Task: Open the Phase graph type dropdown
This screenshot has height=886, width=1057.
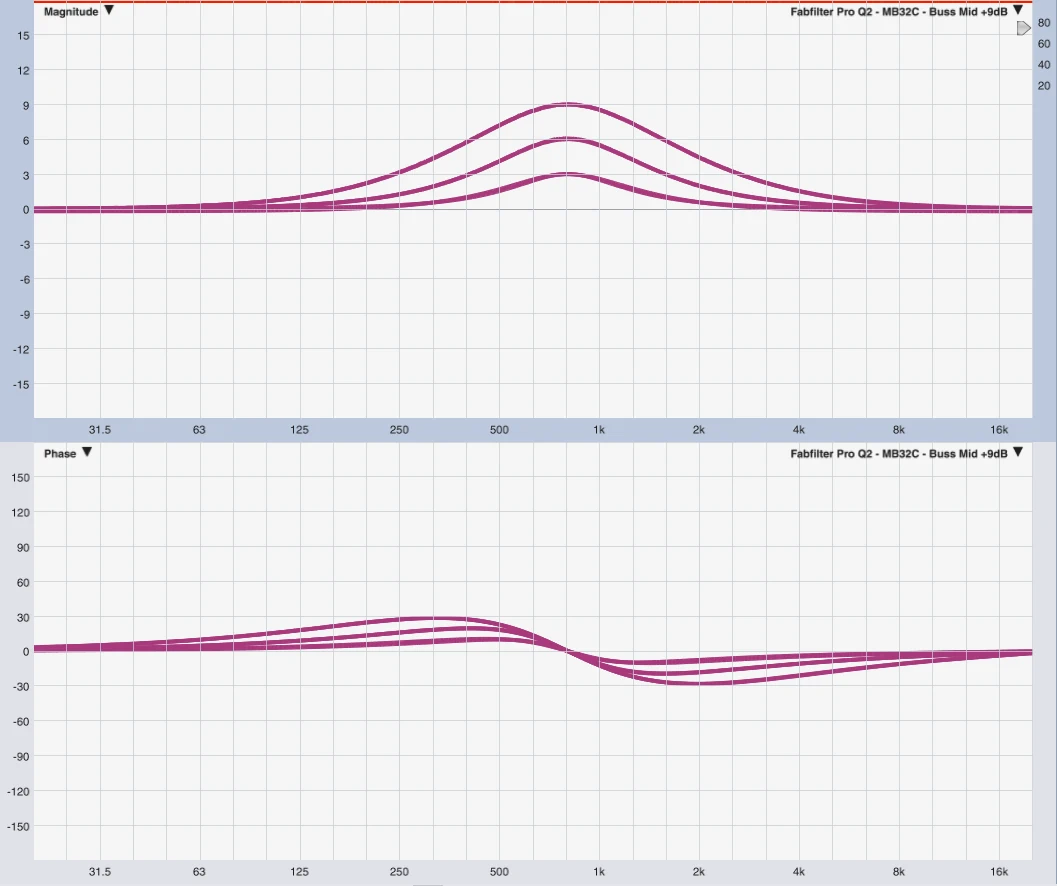Action: click(x=87, y=453)
